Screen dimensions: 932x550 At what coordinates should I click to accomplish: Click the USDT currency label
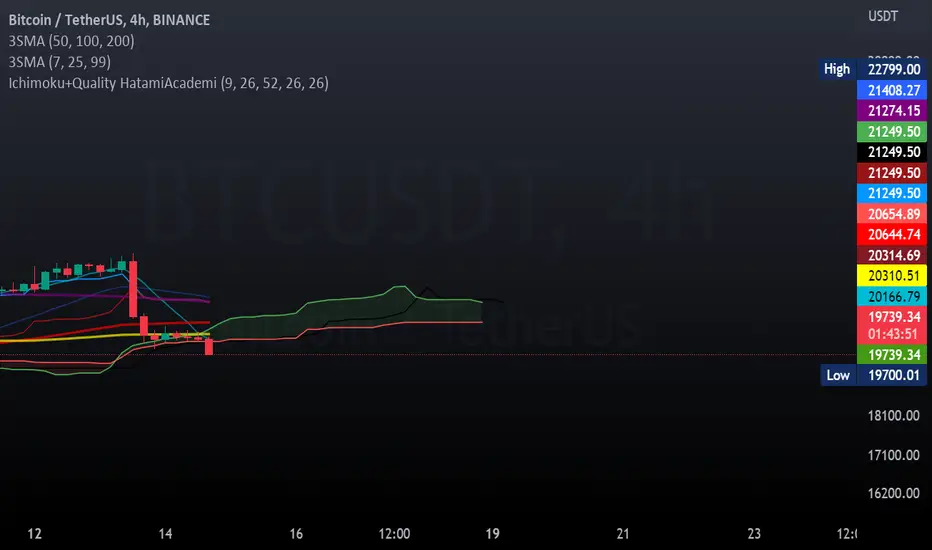pos(883,16)
